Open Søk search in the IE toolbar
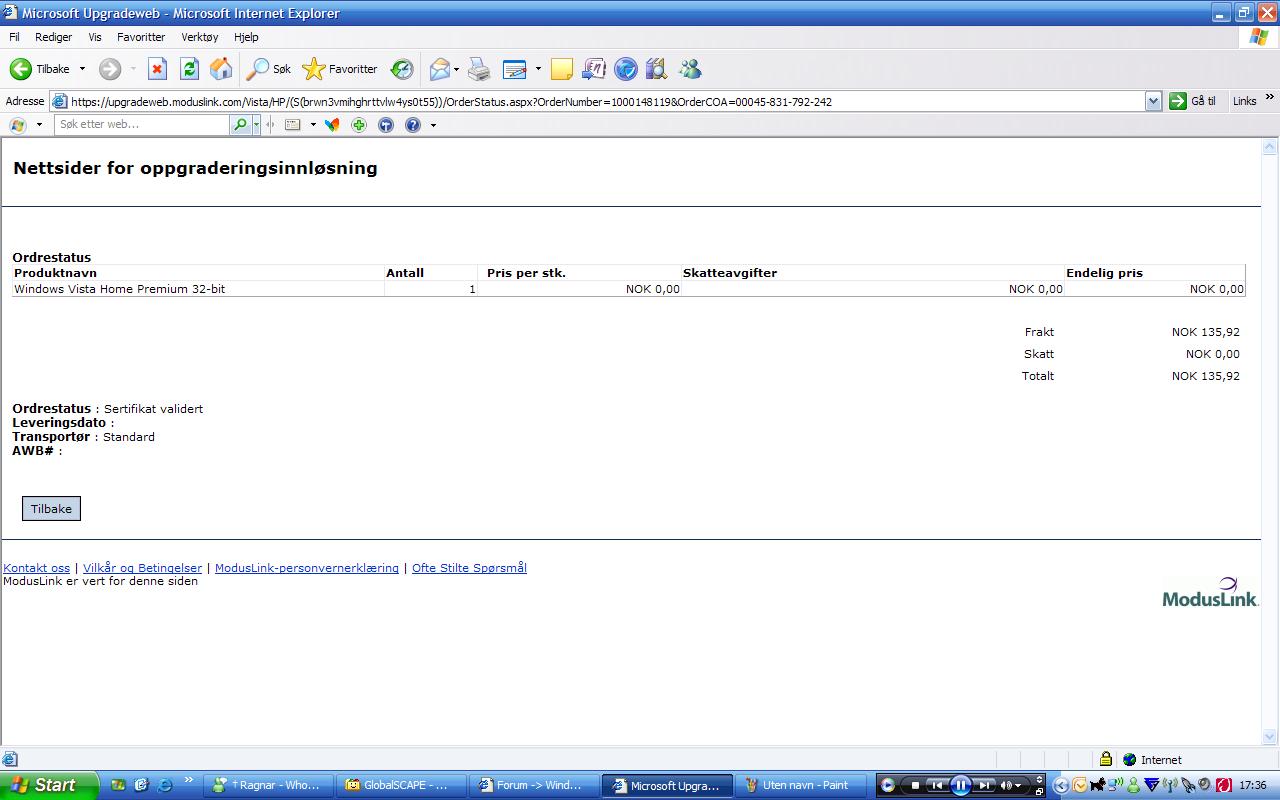This screenshot has width=1280, height=800. point(269,69)
